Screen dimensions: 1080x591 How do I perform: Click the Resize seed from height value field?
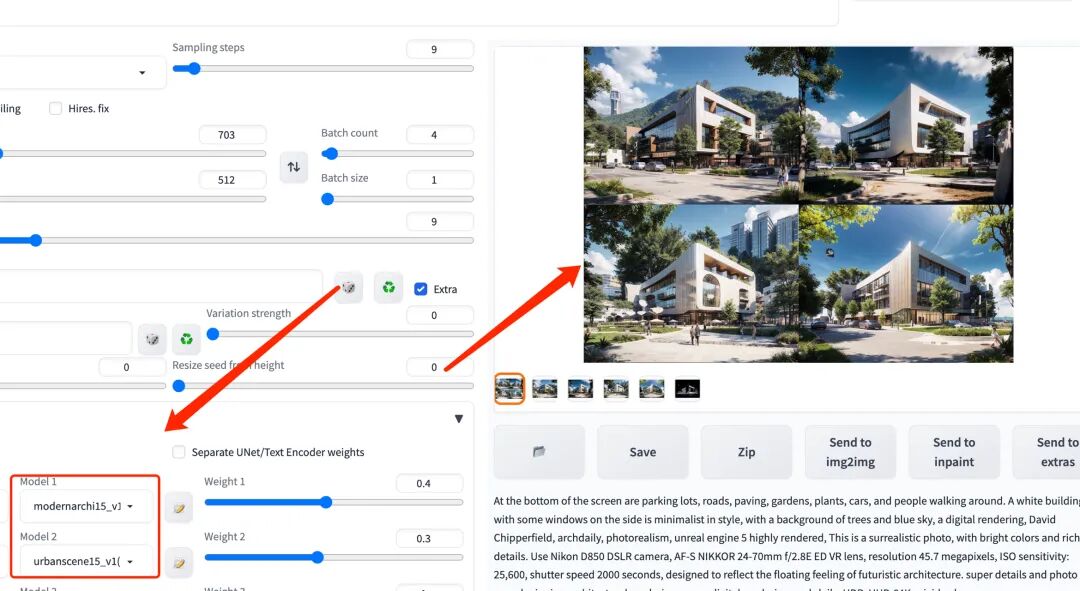click(x=440, y=367)
